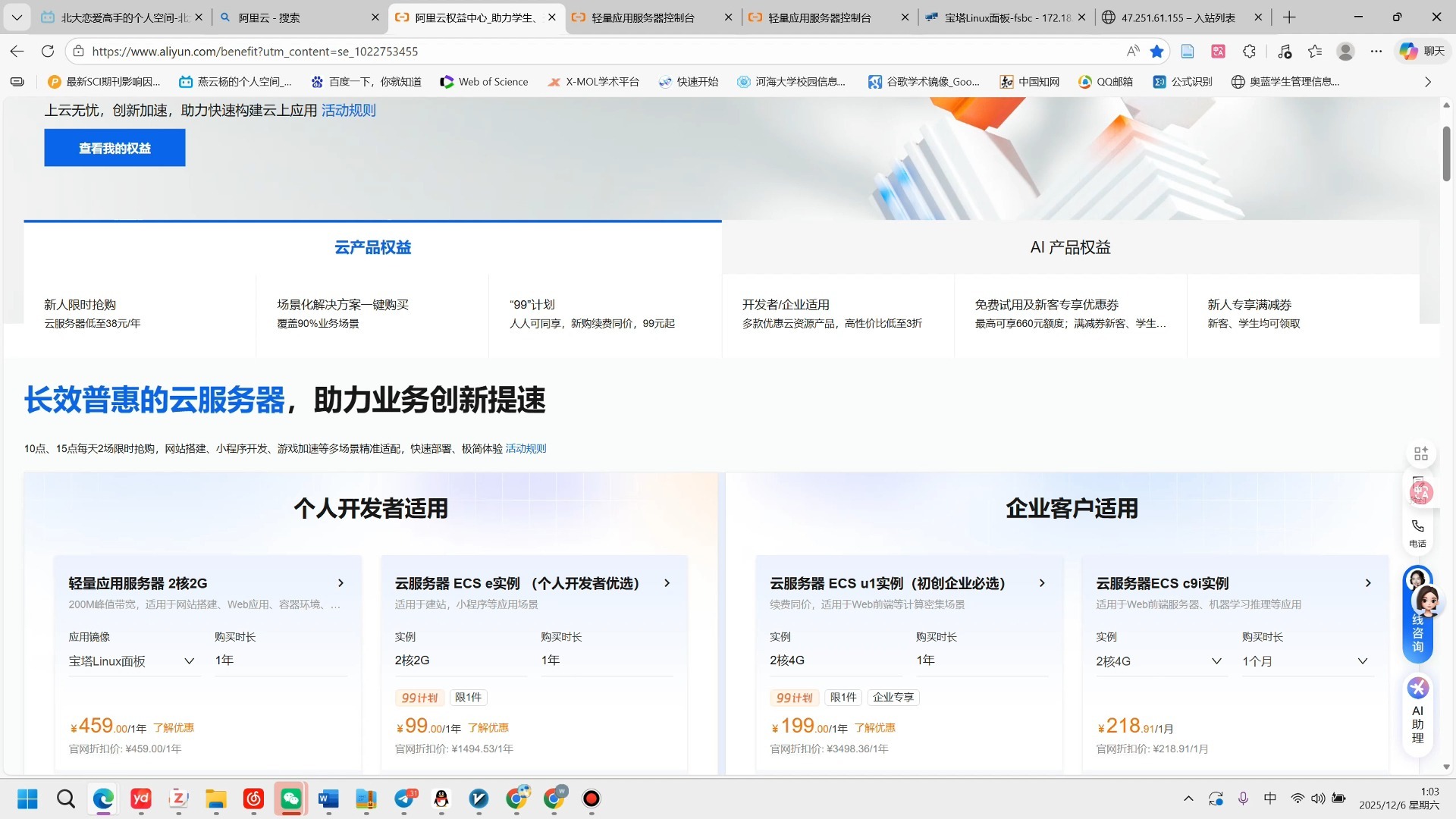Click the phone 电话 sidebar icon
This screenshot has height=819, width=1456.
click(1417, 532)
